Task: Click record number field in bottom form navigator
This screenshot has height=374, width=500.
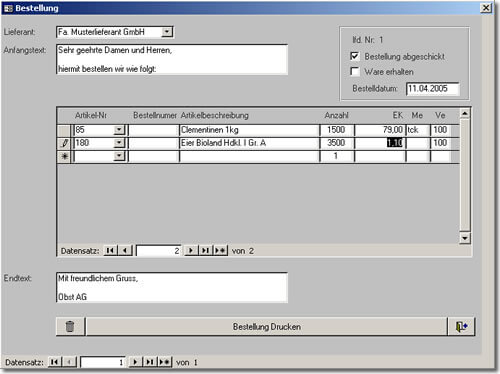Action: coord(103,362)
